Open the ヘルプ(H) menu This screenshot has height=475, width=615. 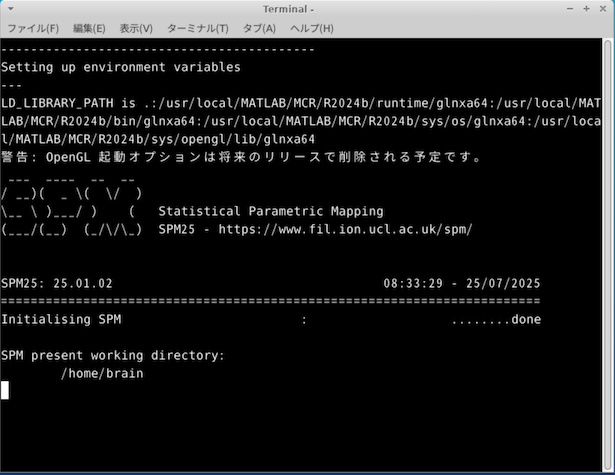312,28
